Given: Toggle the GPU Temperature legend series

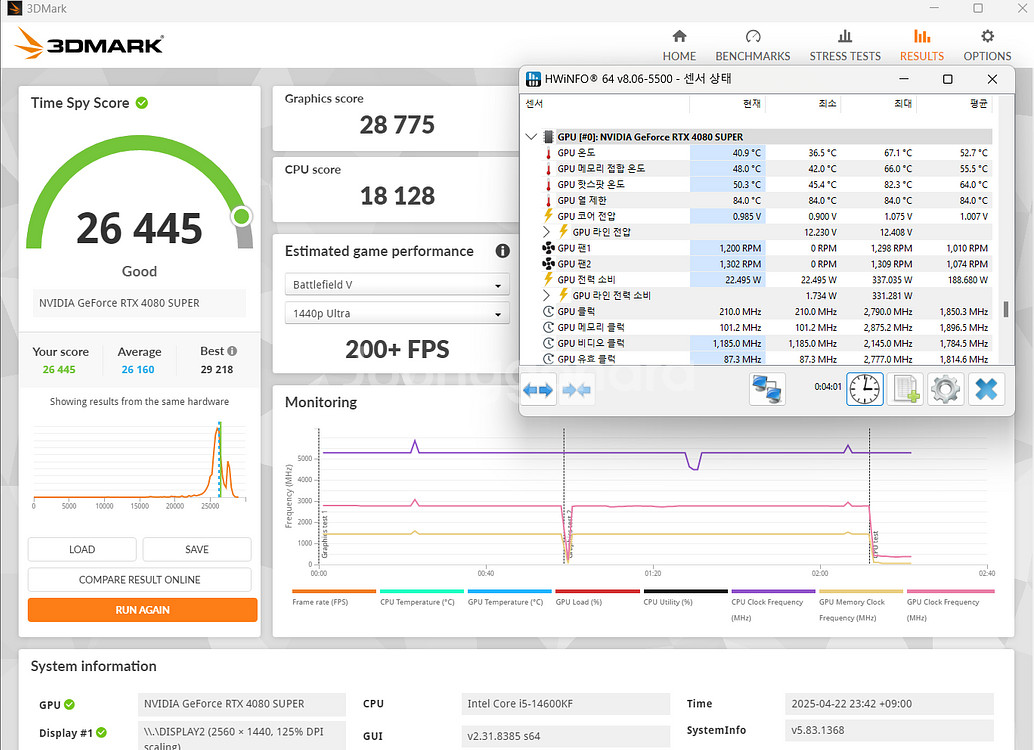Looking at the screenshot, I should coord(509,598).
